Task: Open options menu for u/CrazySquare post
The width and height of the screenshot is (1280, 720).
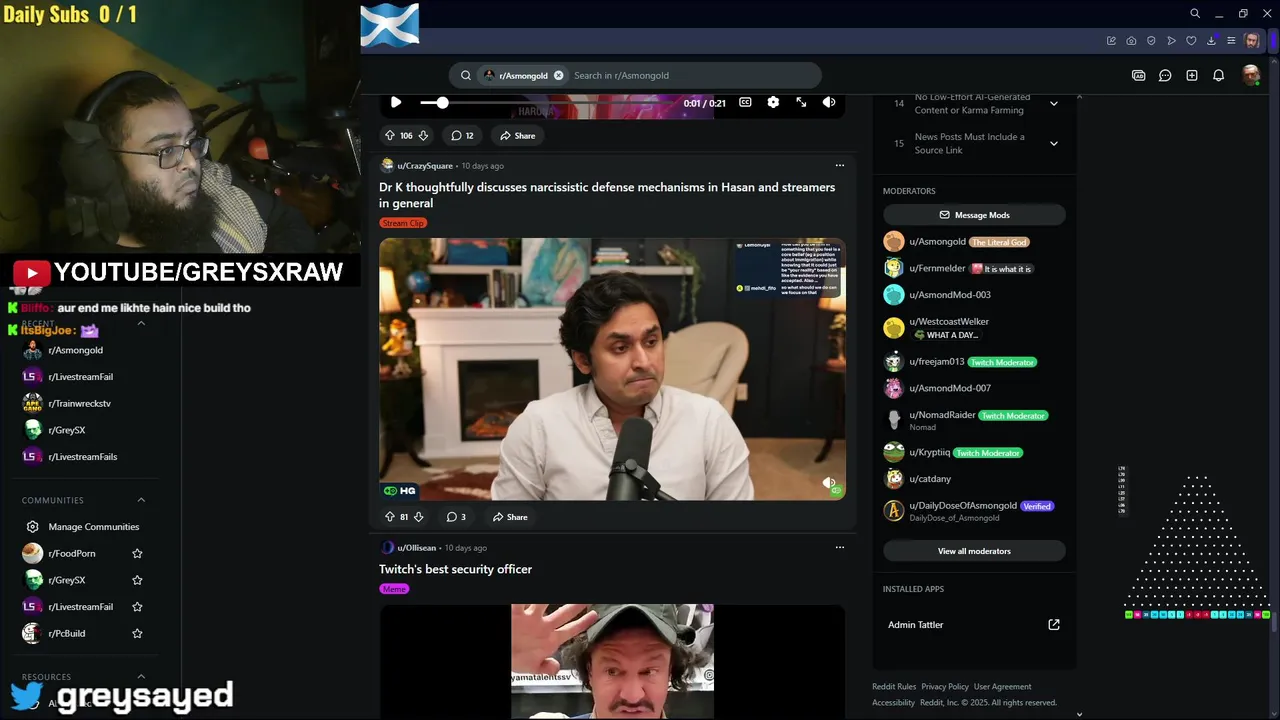Action: tap(840, 165)
